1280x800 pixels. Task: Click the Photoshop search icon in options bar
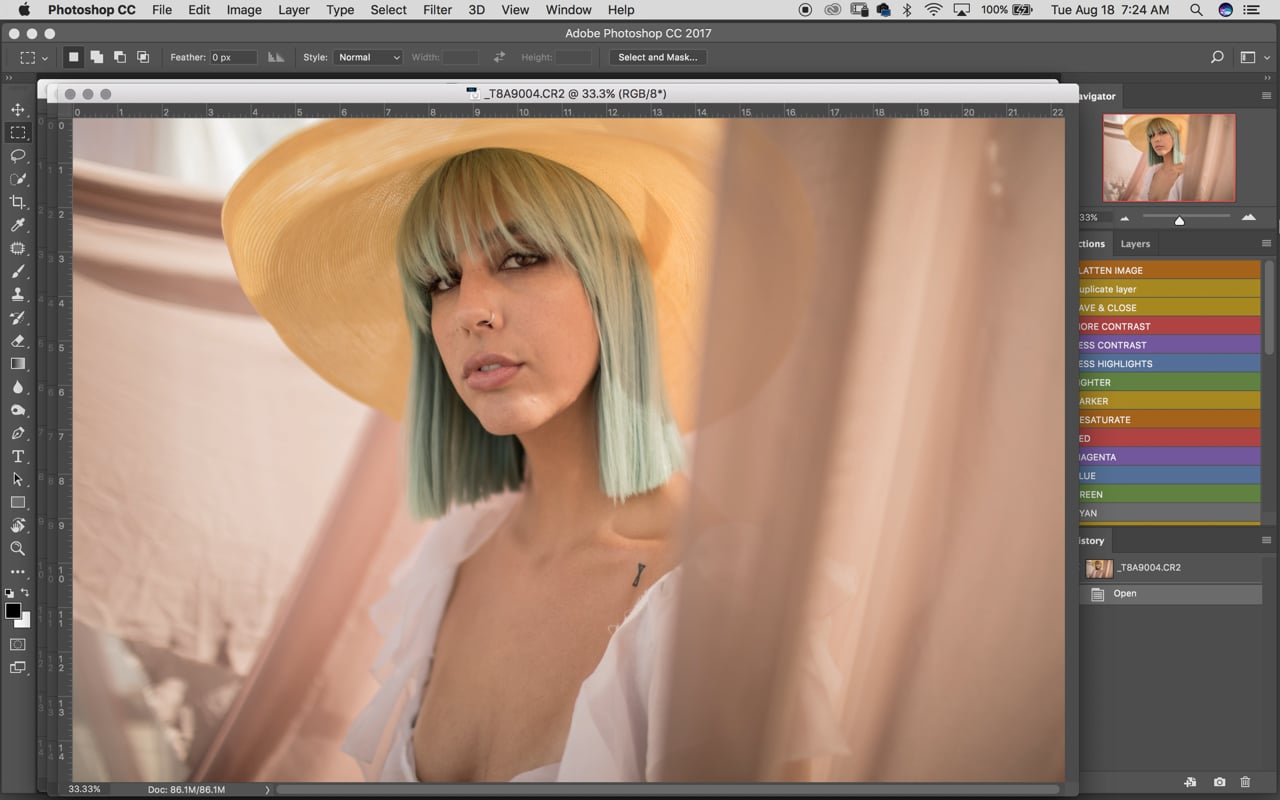click(x=1217, y=57)
